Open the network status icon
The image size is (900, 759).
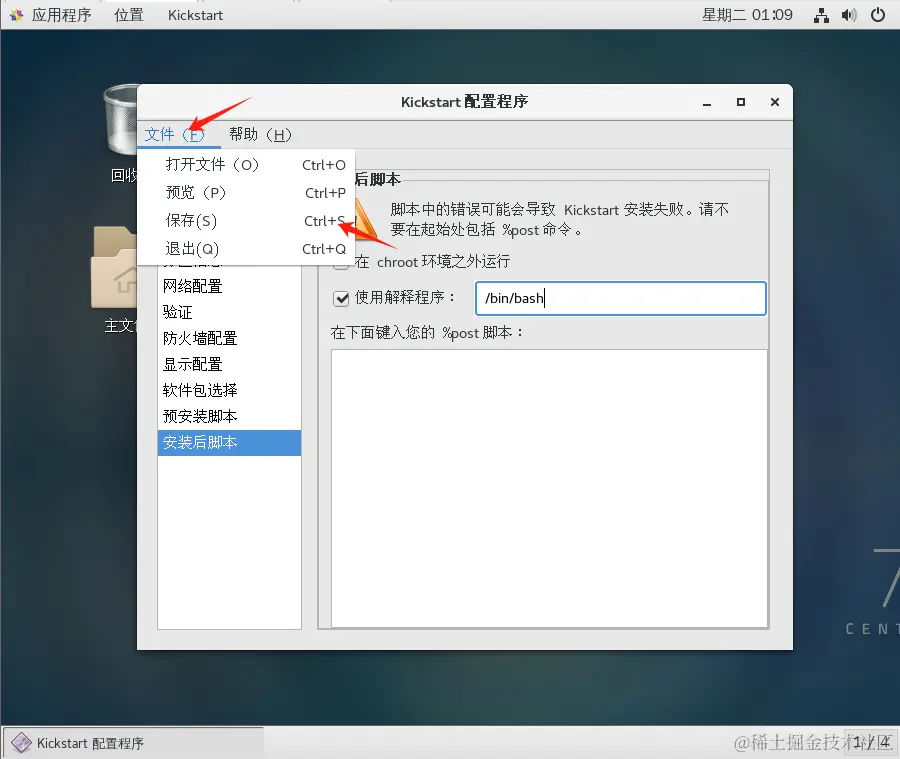(x=821, y=16)
